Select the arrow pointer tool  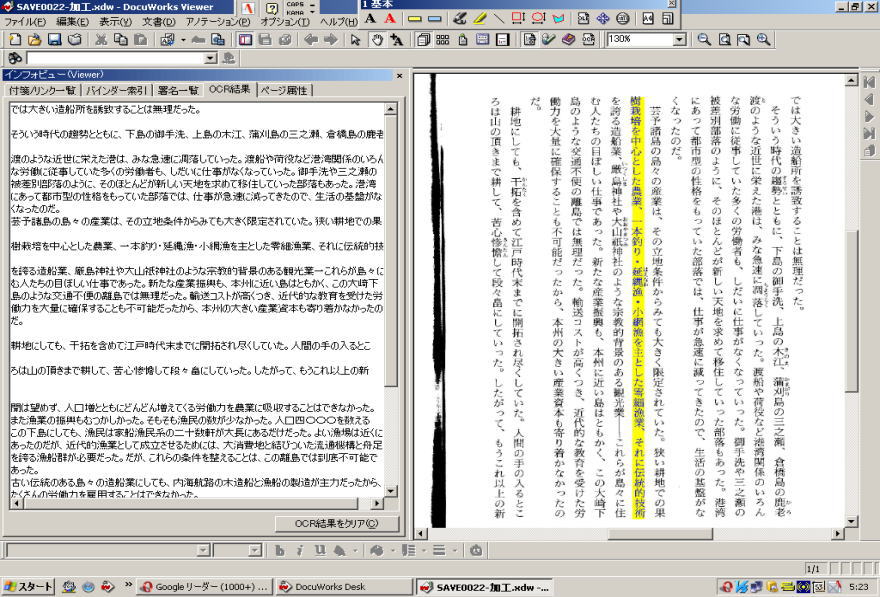355,39
